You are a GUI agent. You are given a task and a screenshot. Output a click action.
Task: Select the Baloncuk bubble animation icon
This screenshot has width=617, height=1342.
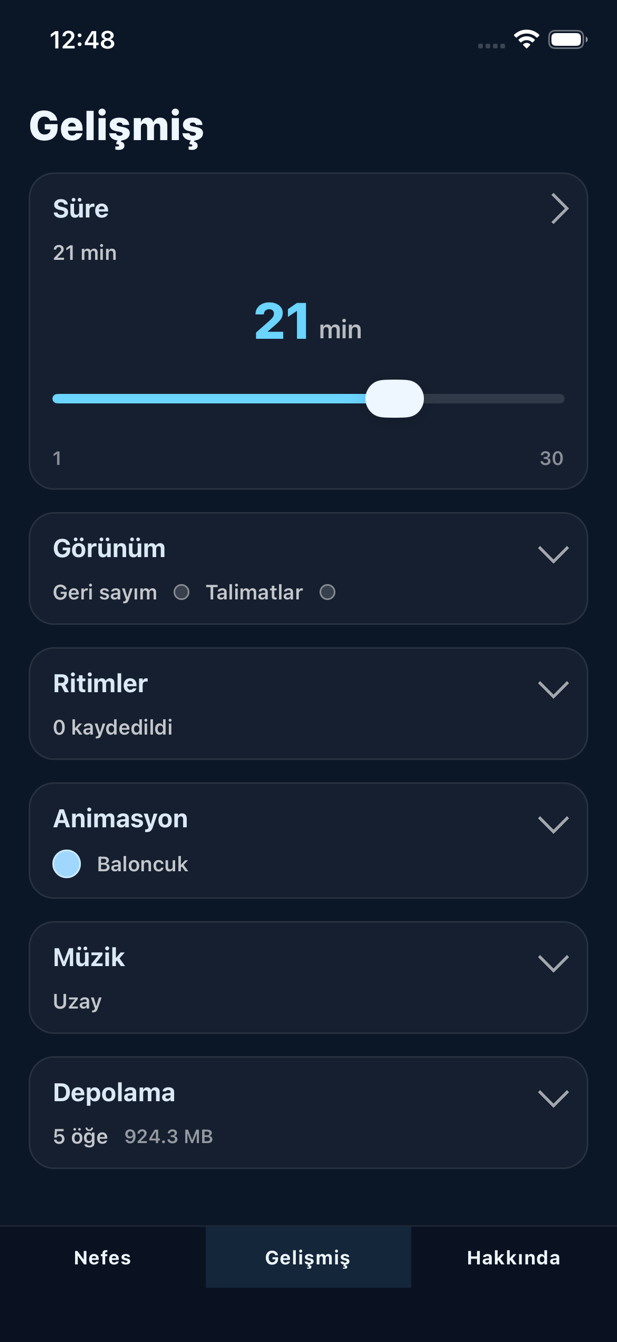click(x=66, y=864)
